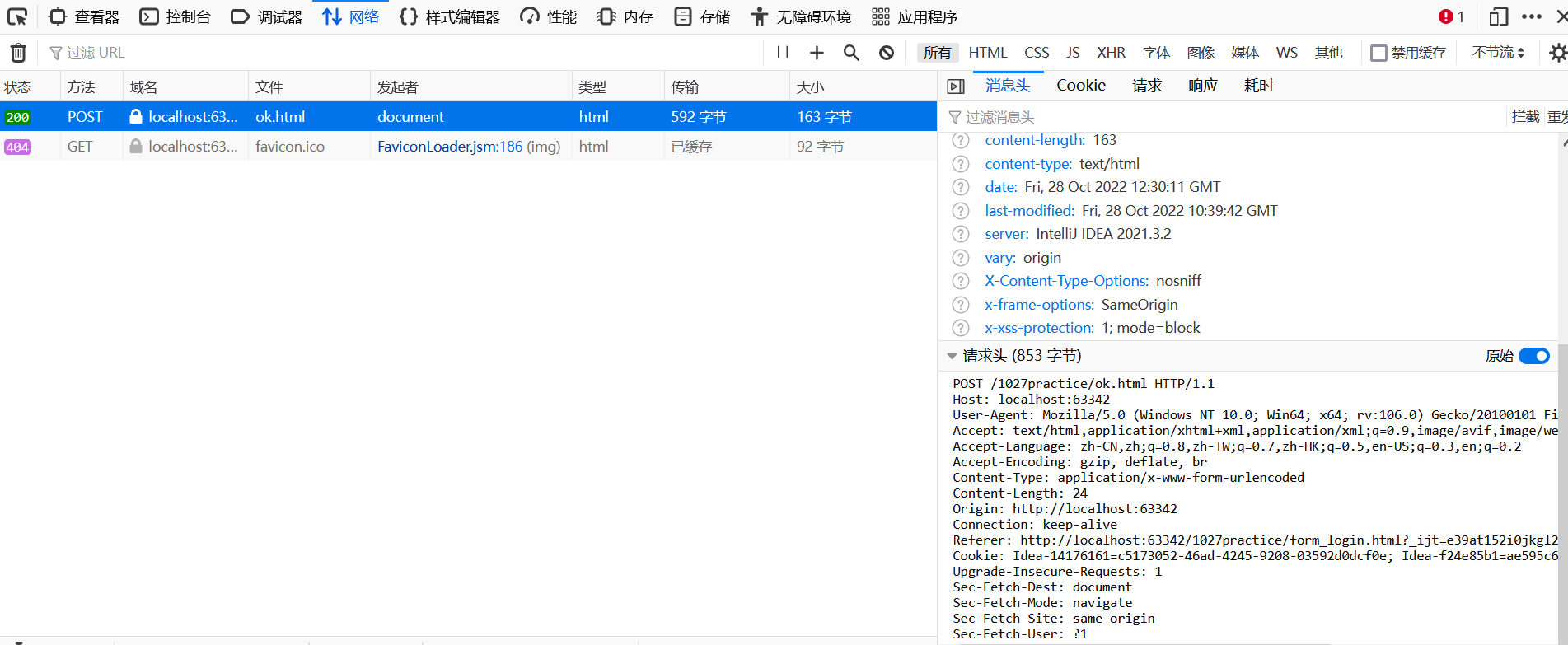The image size is (1568, 645).
Task: Filter requests by XHR type
Action: pos(1111,53)
